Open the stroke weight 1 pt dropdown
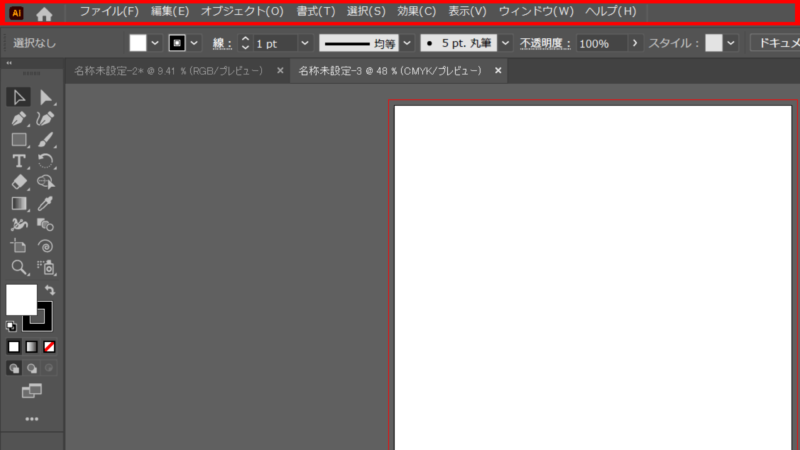 (x=306, y=44)
